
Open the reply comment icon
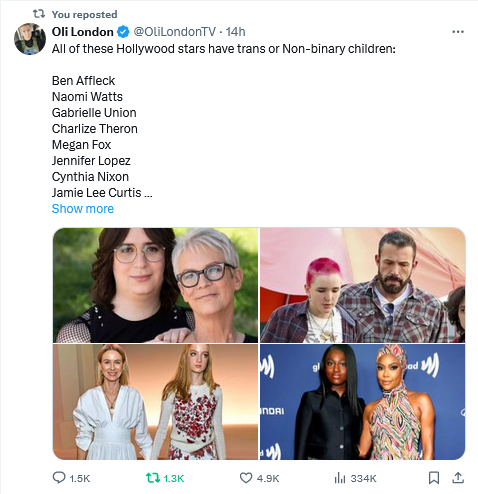point(59,478)
